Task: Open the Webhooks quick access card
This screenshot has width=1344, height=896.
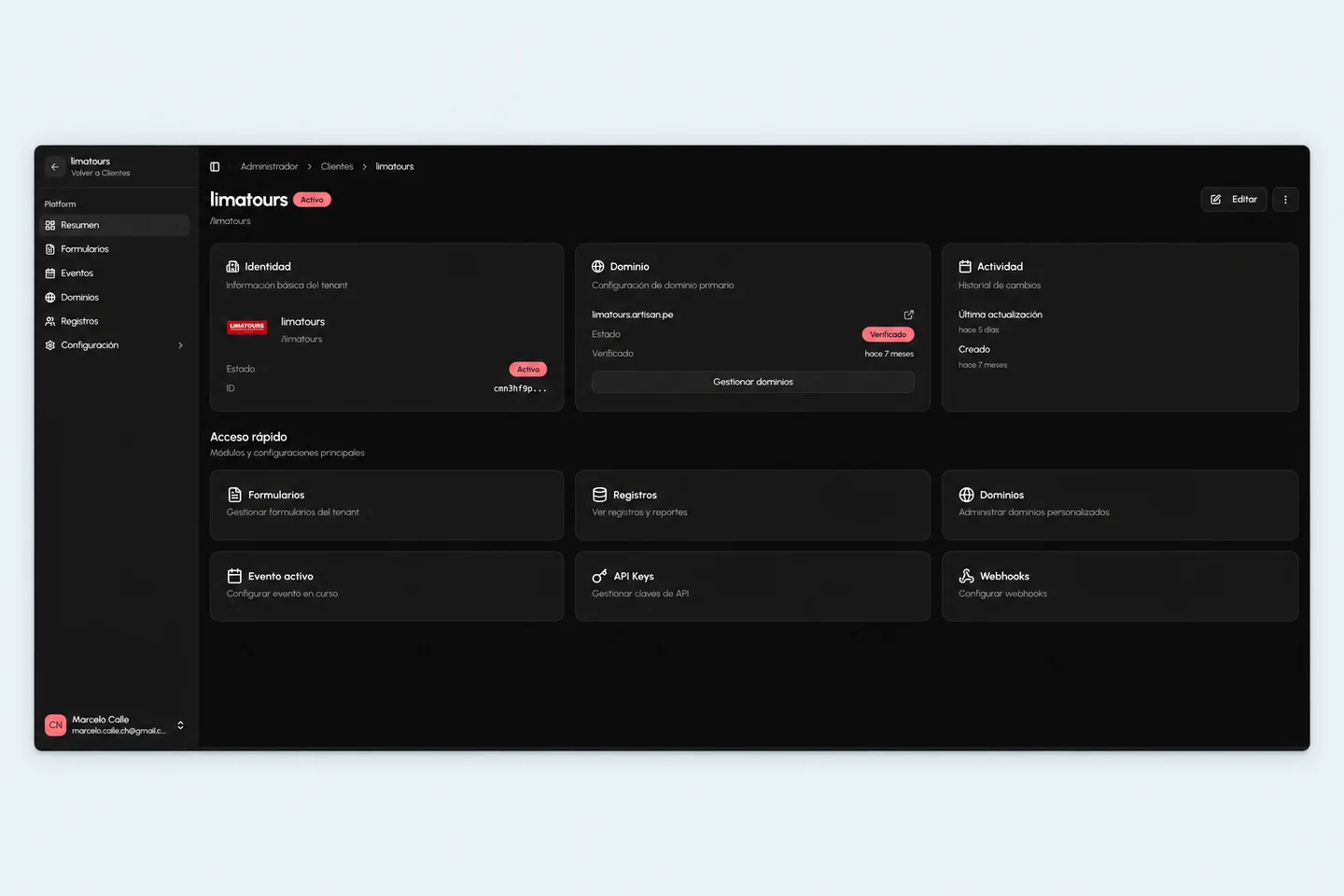Action: click(1120, 586)
